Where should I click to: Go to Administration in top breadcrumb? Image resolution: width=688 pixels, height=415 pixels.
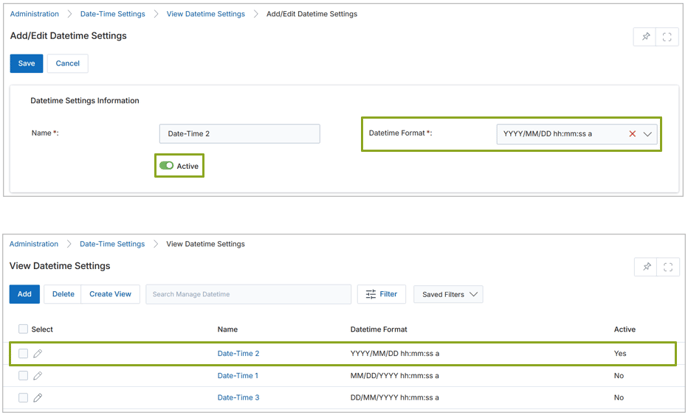34,14
